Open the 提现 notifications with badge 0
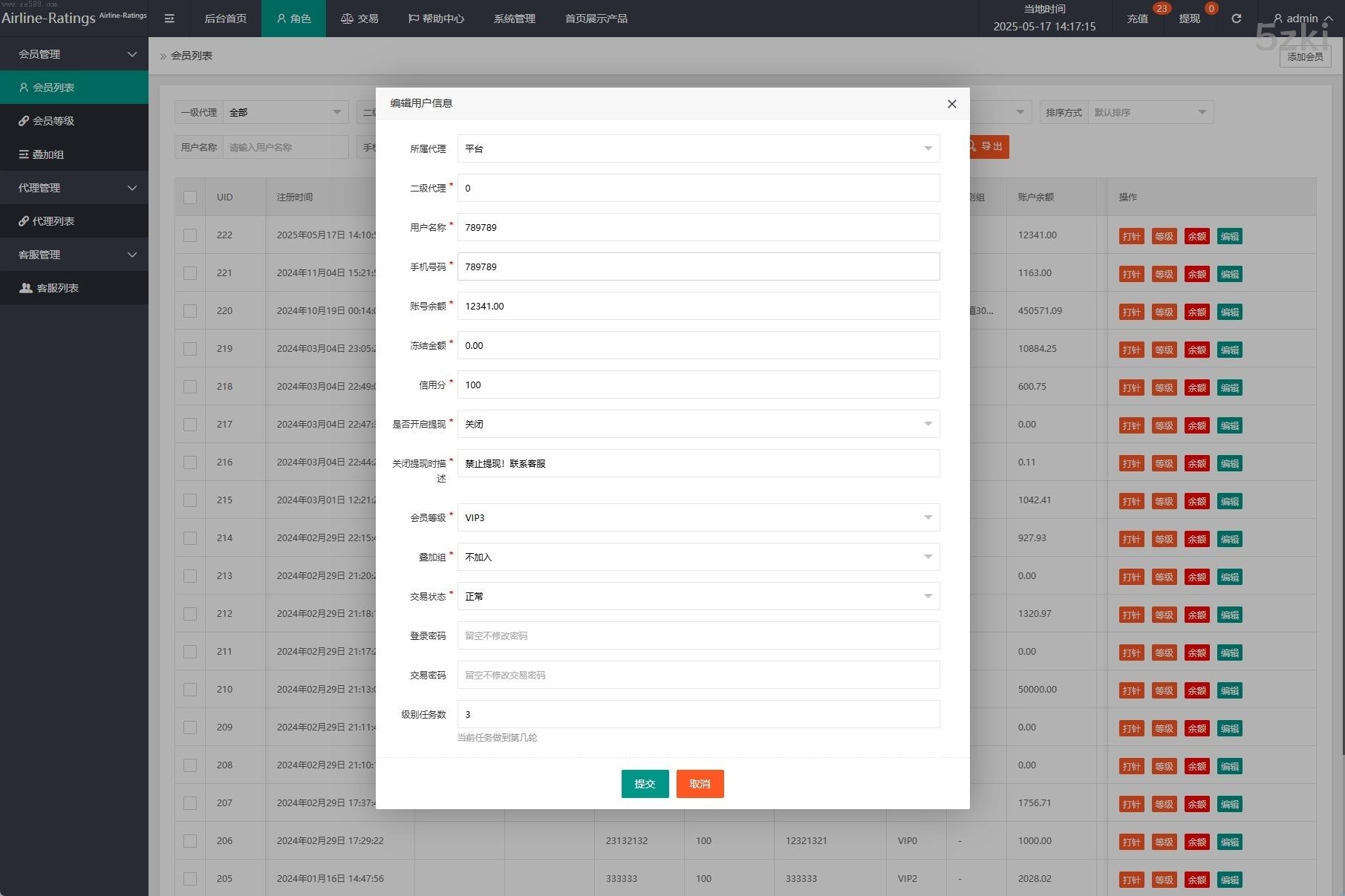1345x896 pixels. (1189, 19)
